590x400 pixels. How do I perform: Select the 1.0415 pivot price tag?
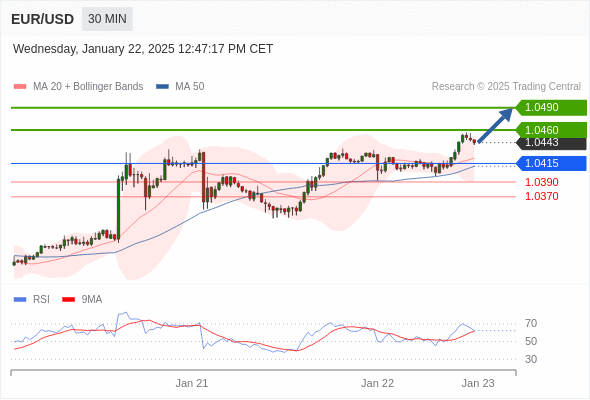point(551,163)
